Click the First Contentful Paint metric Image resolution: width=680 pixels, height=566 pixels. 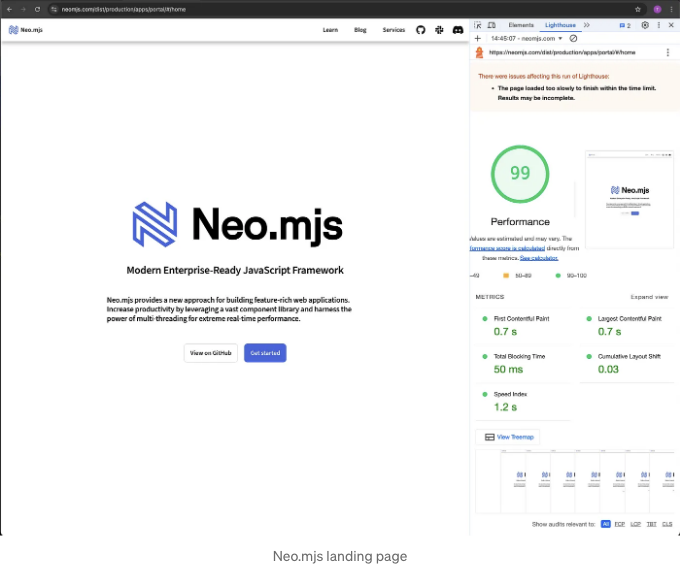pos(523,326)
